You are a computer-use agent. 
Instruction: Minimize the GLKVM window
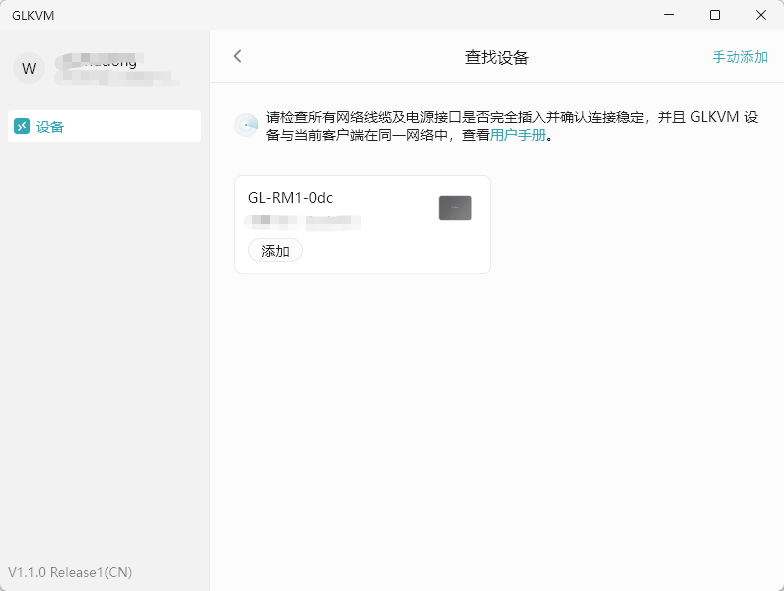click(x=669, y=15)
